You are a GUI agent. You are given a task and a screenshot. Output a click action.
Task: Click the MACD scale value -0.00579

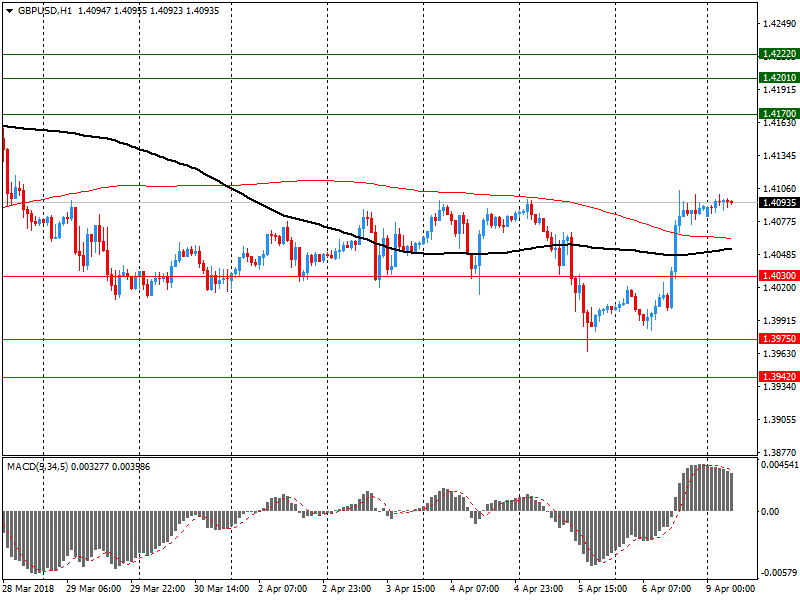pos(780,573)
